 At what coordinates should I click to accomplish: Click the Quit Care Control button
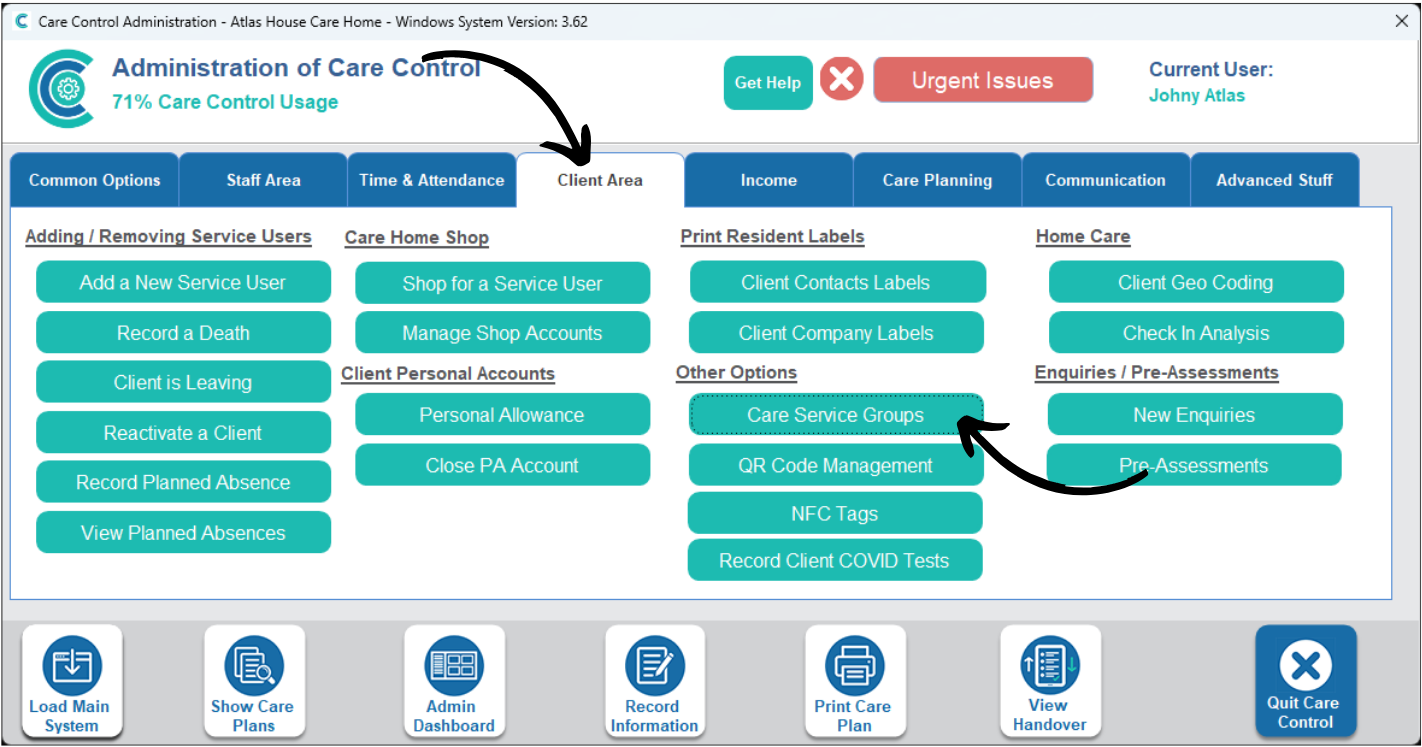(1306, 681)
